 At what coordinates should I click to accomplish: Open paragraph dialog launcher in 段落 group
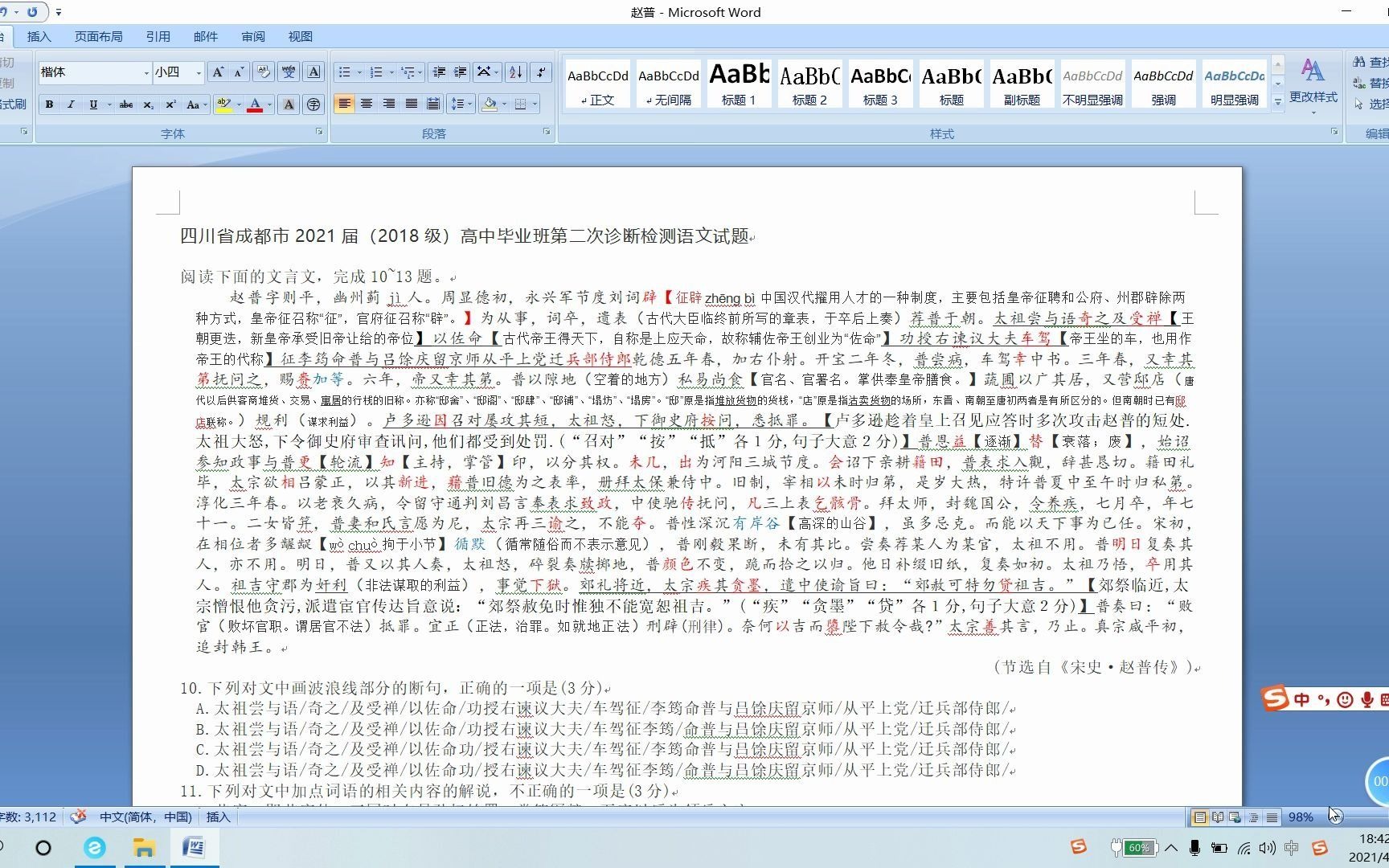(547, 132)
